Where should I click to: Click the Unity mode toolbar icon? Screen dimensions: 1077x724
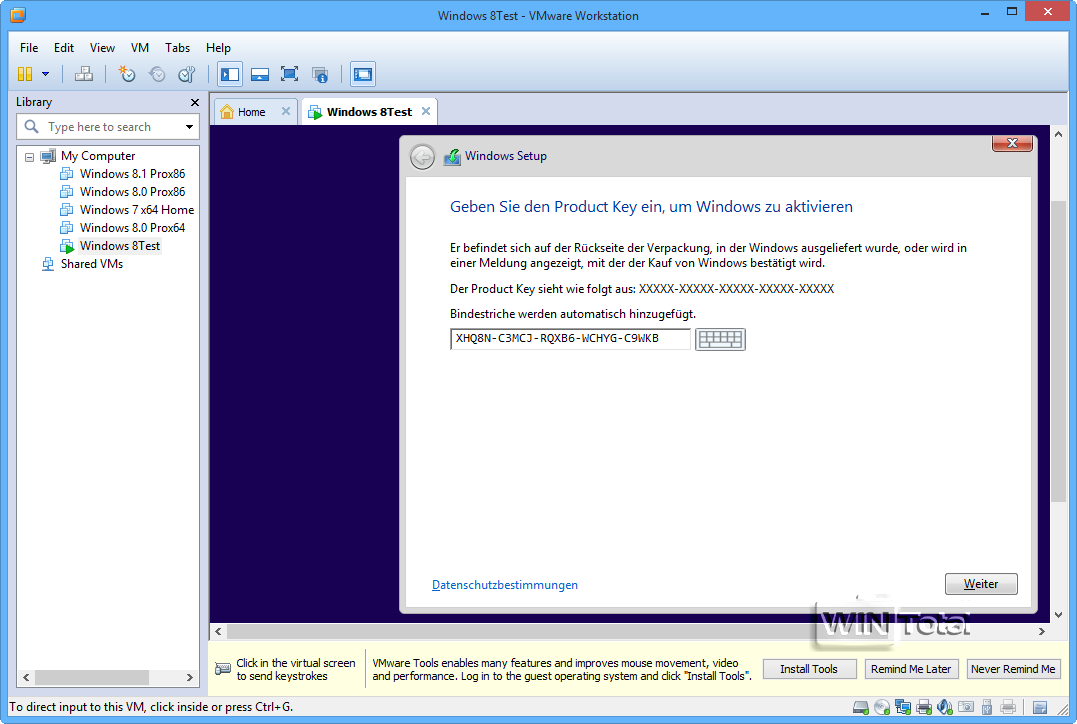pos(319,74)
